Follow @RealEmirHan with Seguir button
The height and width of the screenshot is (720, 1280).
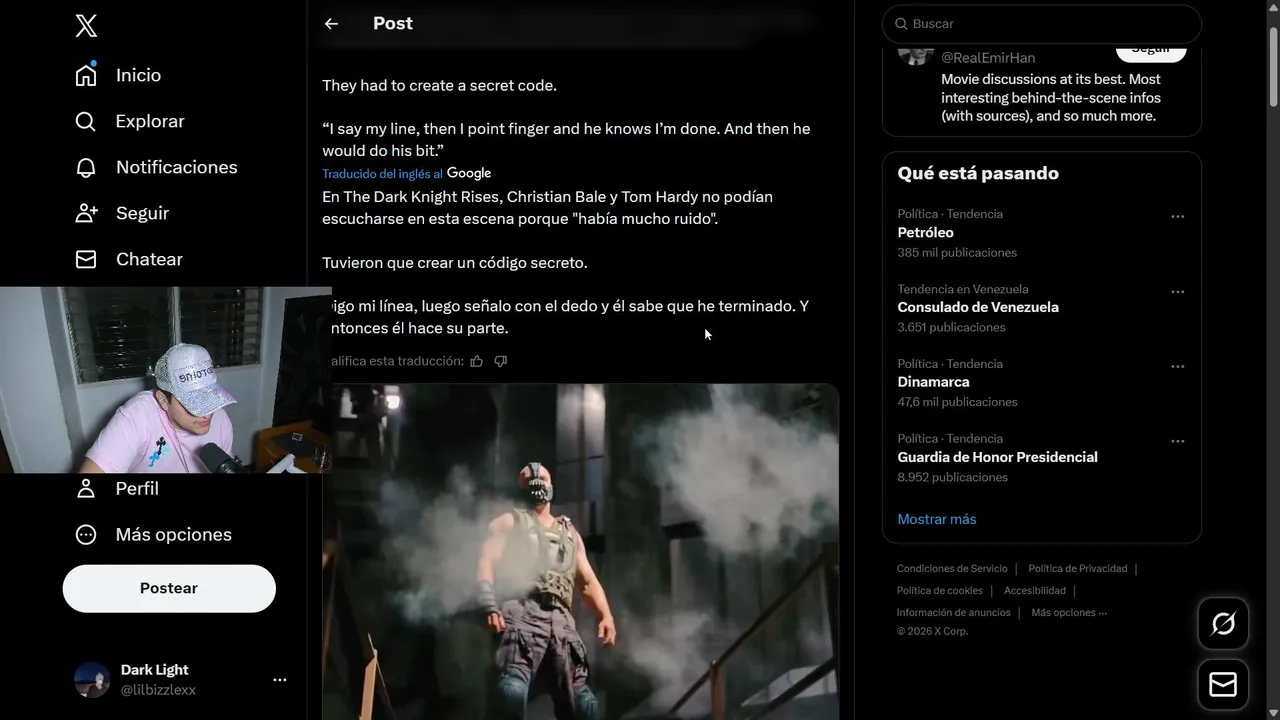coord(1151,50)
